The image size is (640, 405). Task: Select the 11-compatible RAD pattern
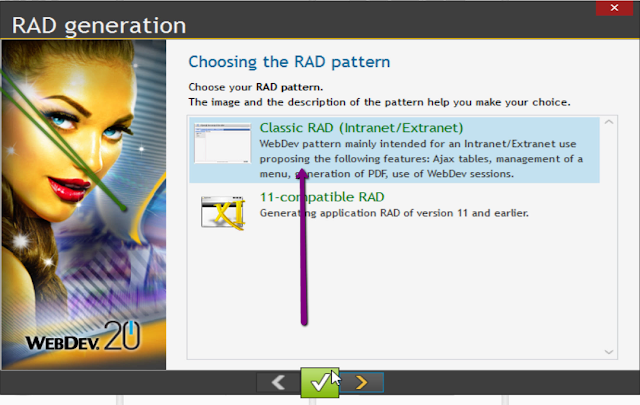[394, 211]
